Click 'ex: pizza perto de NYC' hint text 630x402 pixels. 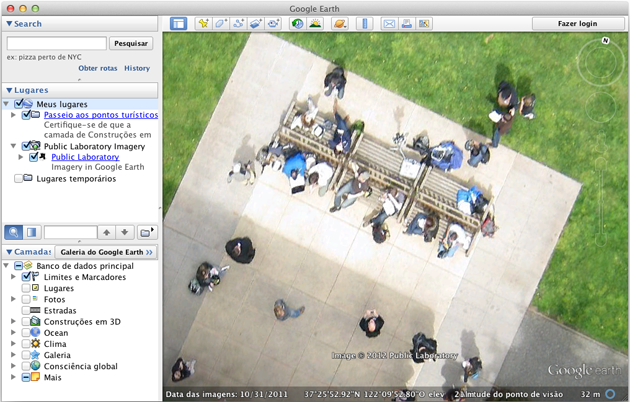pyautogui.click(x=44, y=57)
